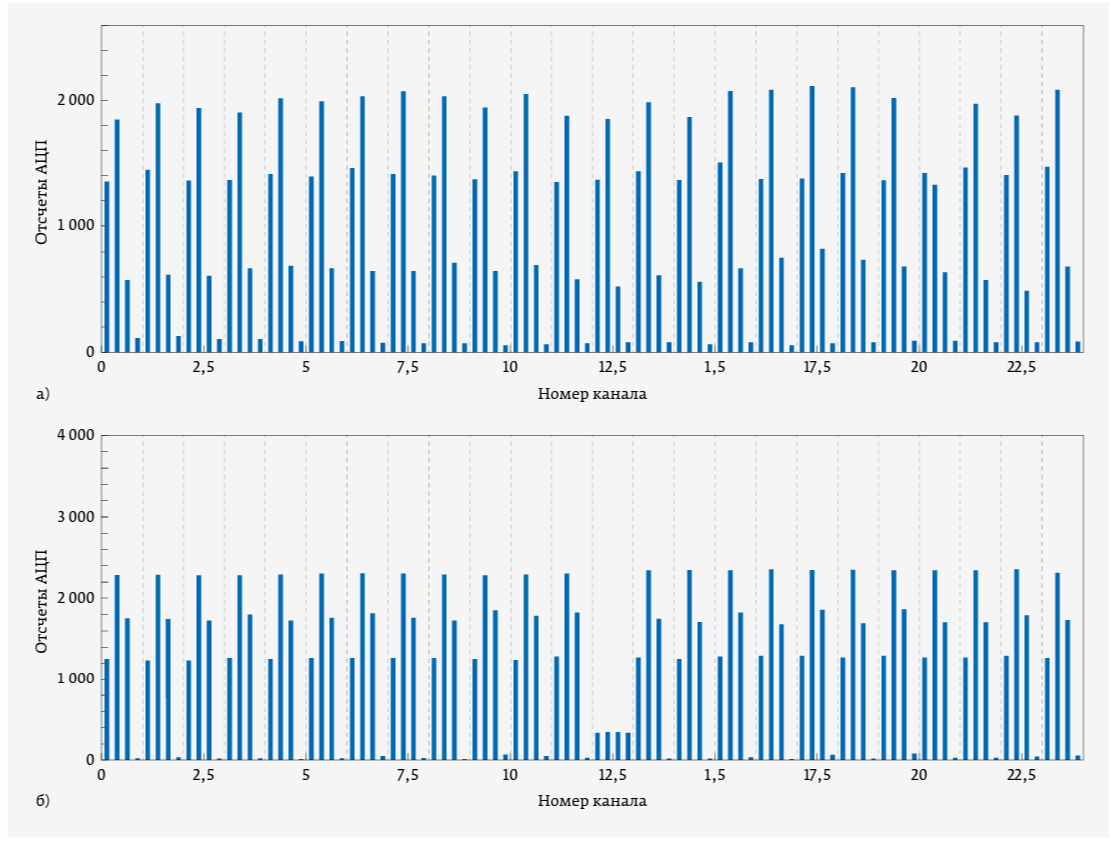Click "1 000" tick label in bottom chart
Image resolution: width=1113 pixels, height=844 pixels.
(x=76, y=679)
